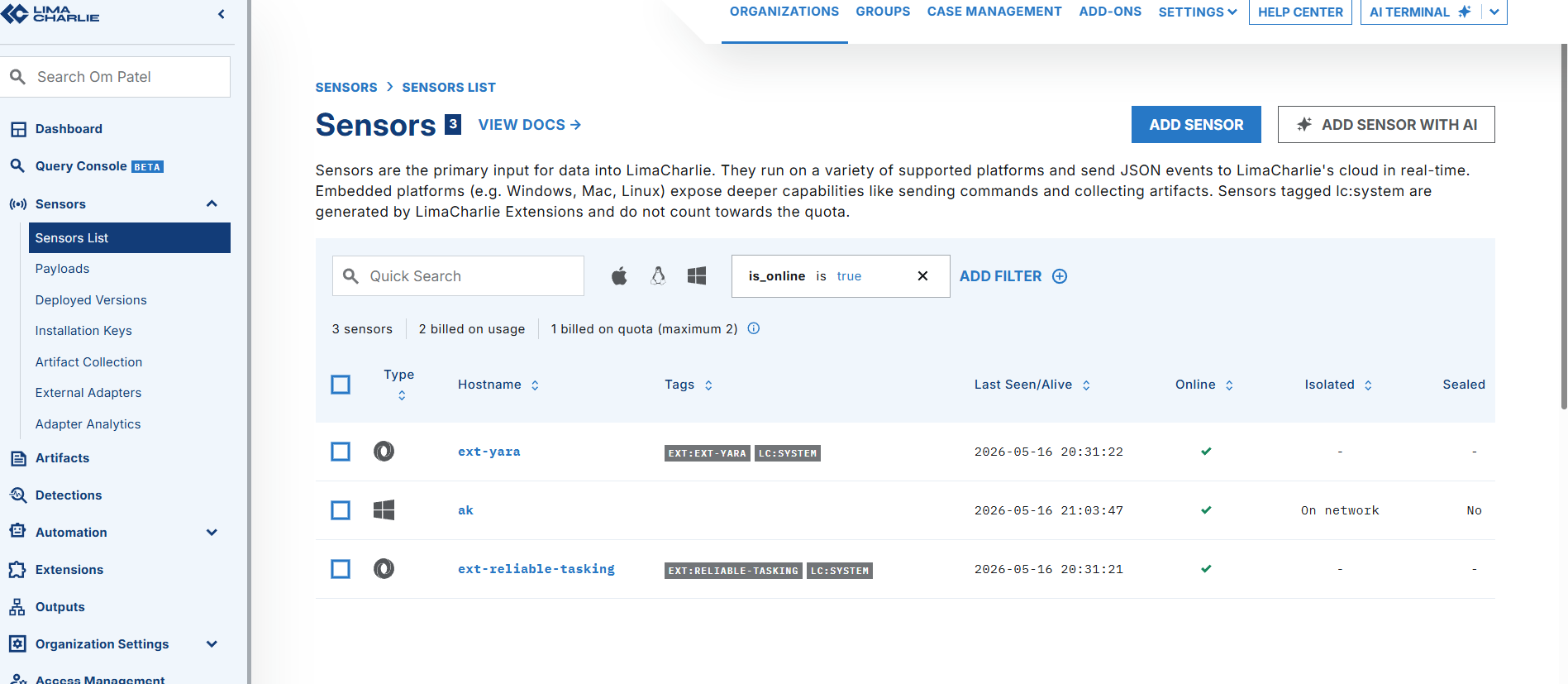Click the sparkle icon in AI Terminal
Viewport: 1568px width, 684px height.
coord(1465,12)
